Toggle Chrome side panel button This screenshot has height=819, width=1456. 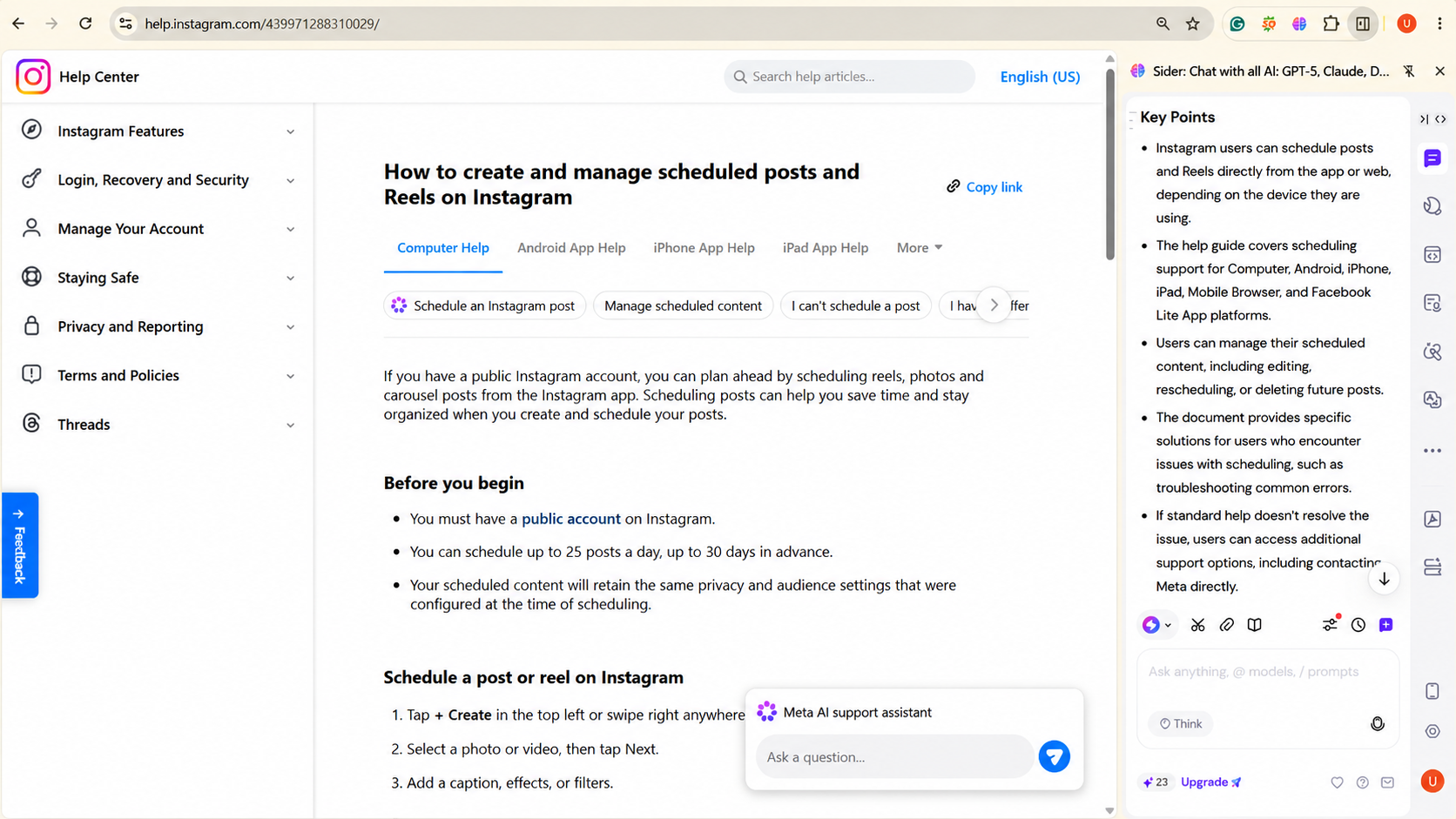1363,23
